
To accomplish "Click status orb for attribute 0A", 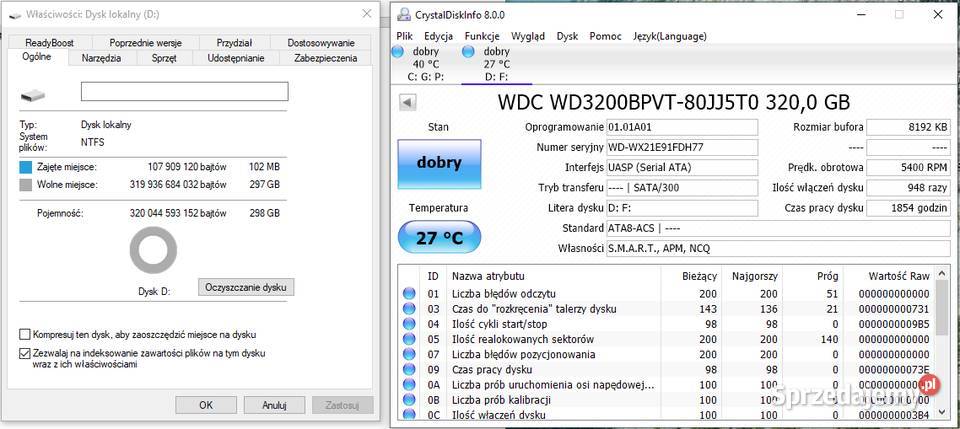I will coord(409,385).
